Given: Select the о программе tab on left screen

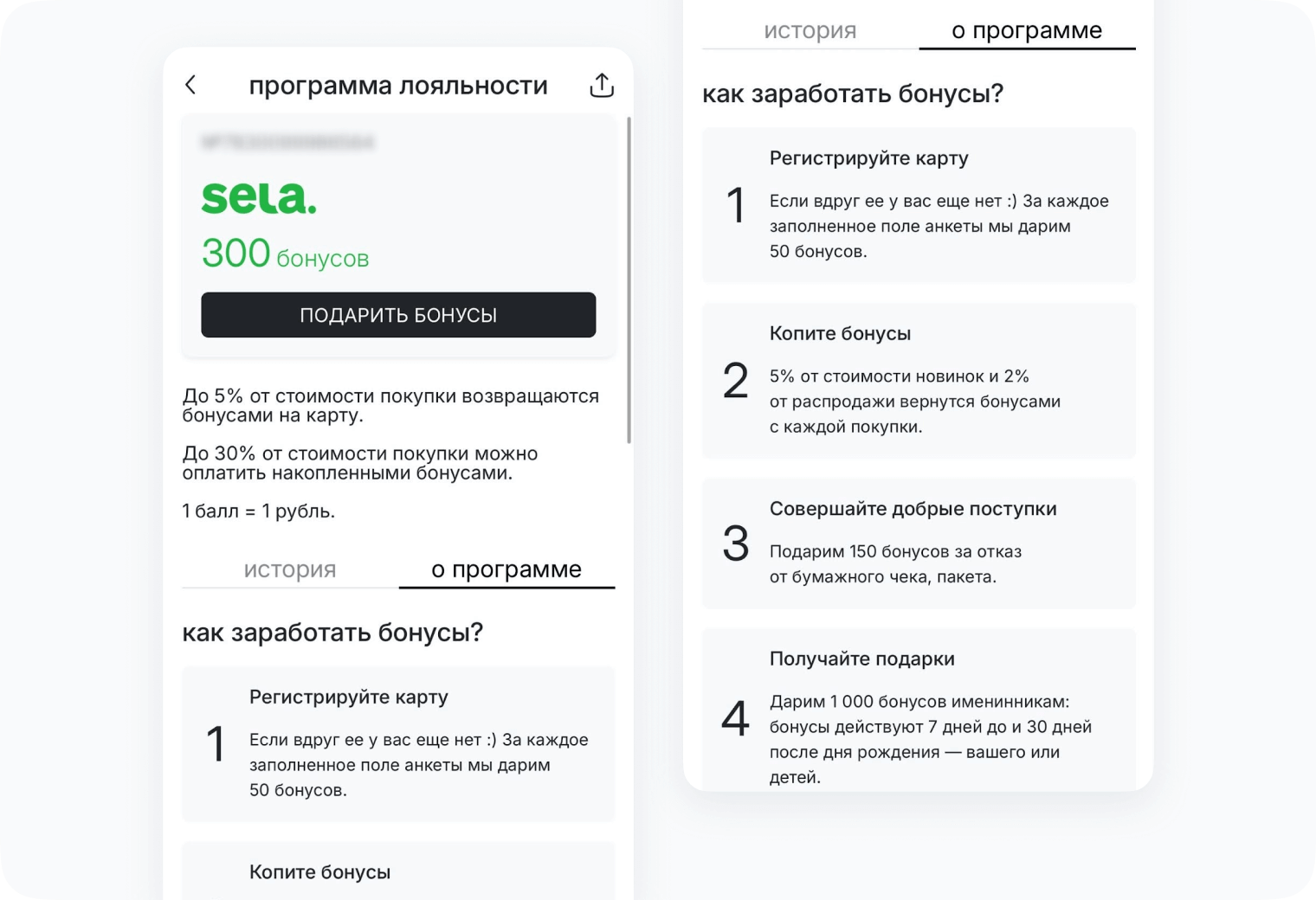Looking at the screenshot, I should click(506, 569).
